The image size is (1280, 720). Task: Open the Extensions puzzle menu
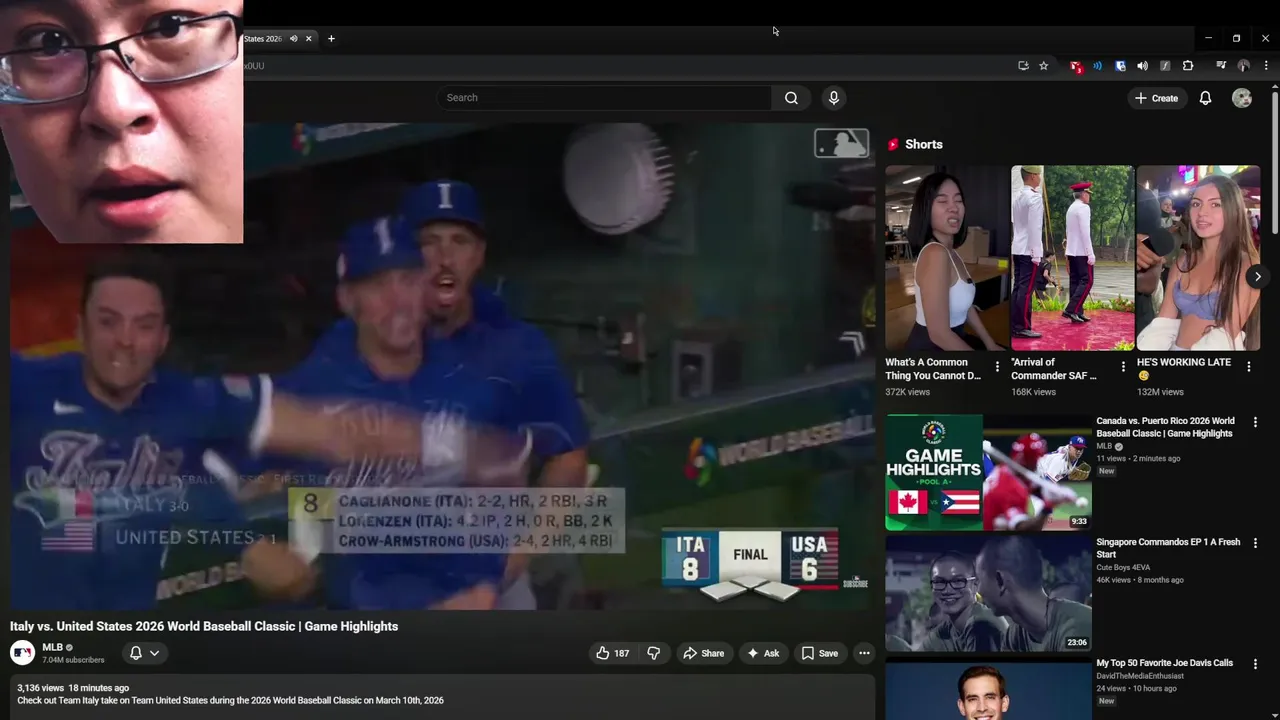1188,66
